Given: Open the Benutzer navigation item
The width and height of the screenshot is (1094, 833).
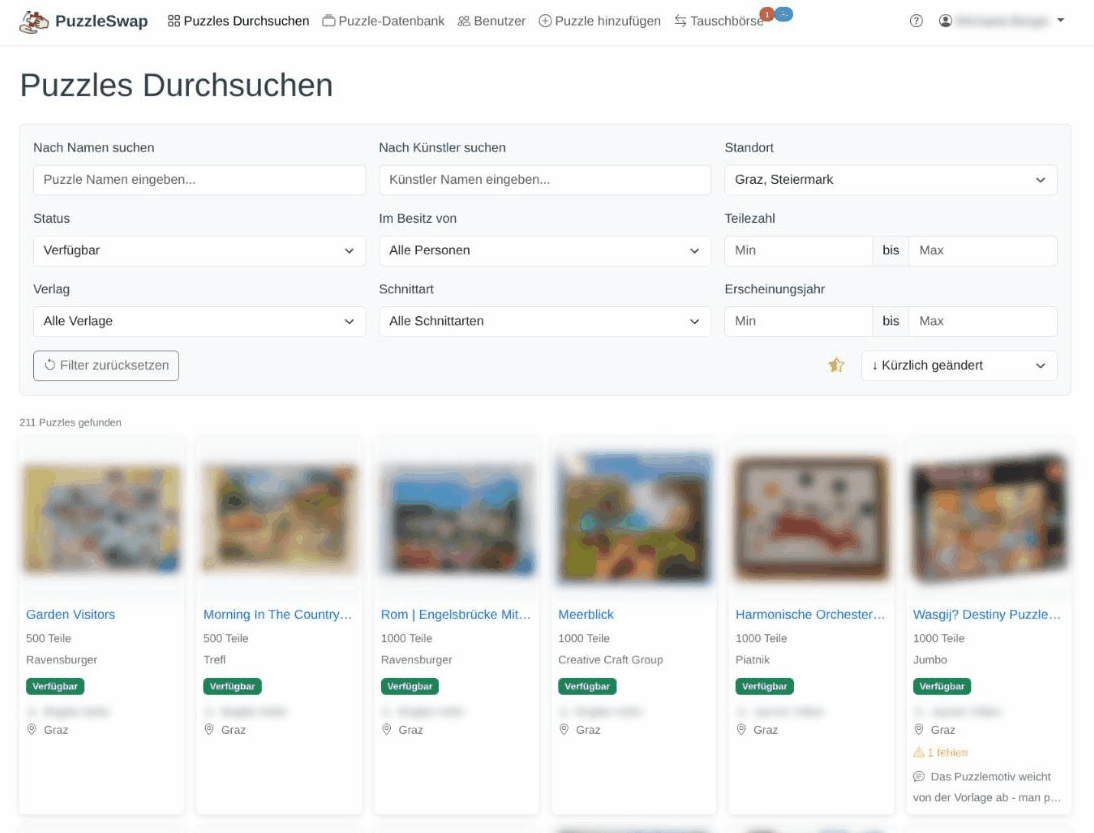Looking at the screenshot, I should (x=491, y=21).
